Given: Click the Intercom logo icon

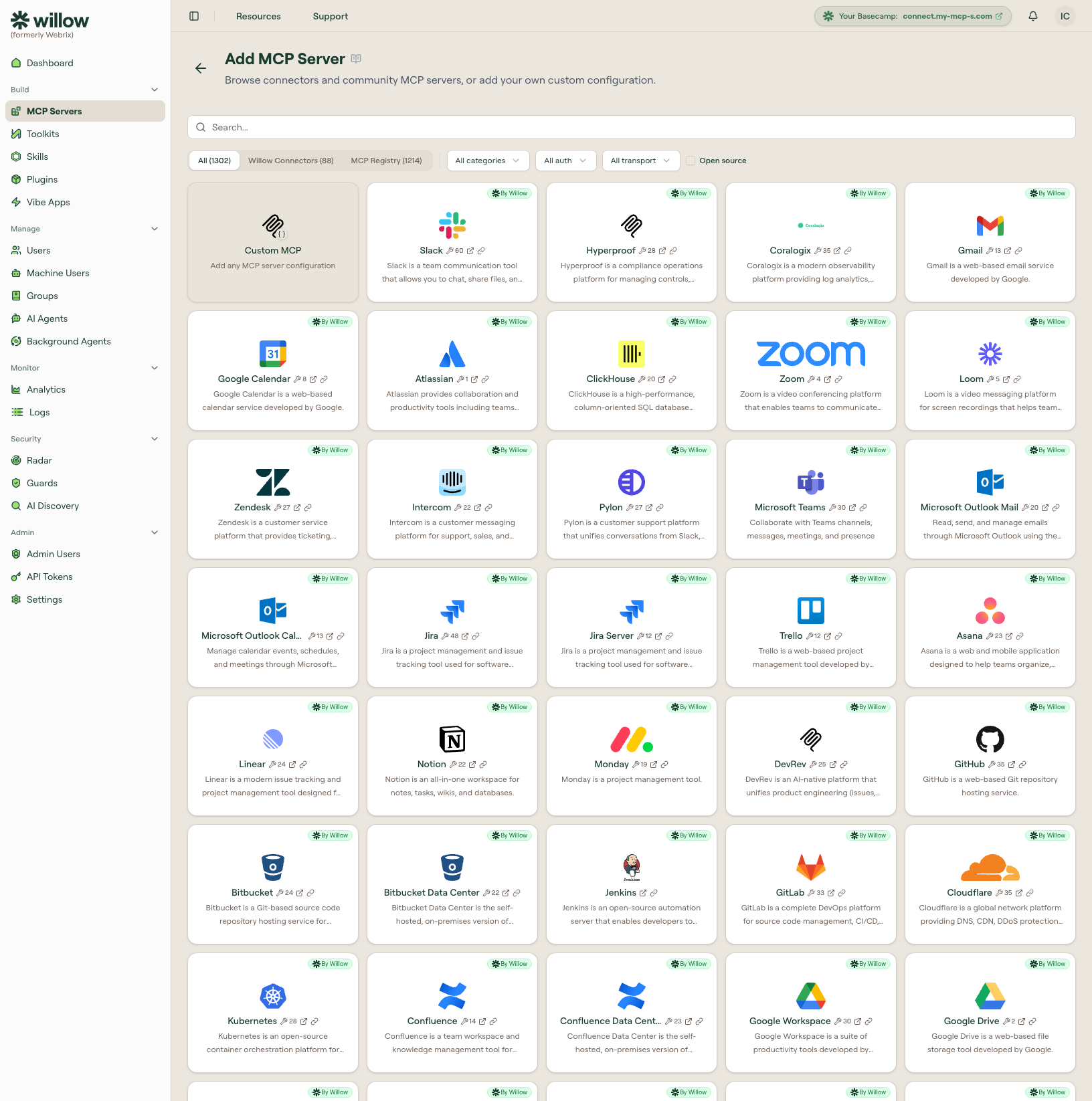Looking at the screenshot, I should 452,482.
